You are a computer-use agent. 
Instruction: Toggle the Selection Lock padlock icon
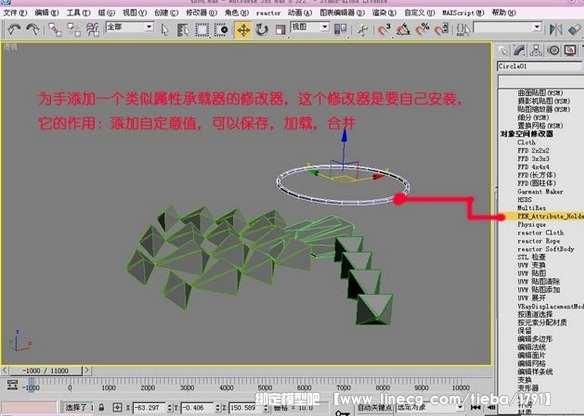coord(101,407)
